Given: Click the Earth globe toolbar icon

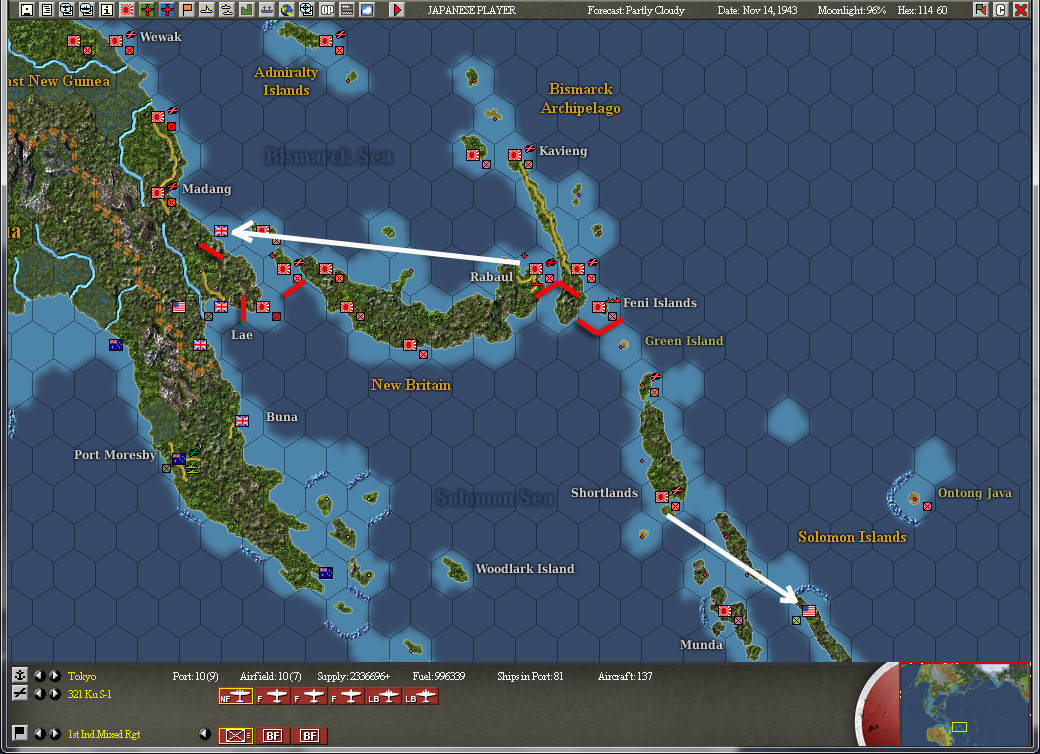Looking at the screenshot, I should click(287, 10).
